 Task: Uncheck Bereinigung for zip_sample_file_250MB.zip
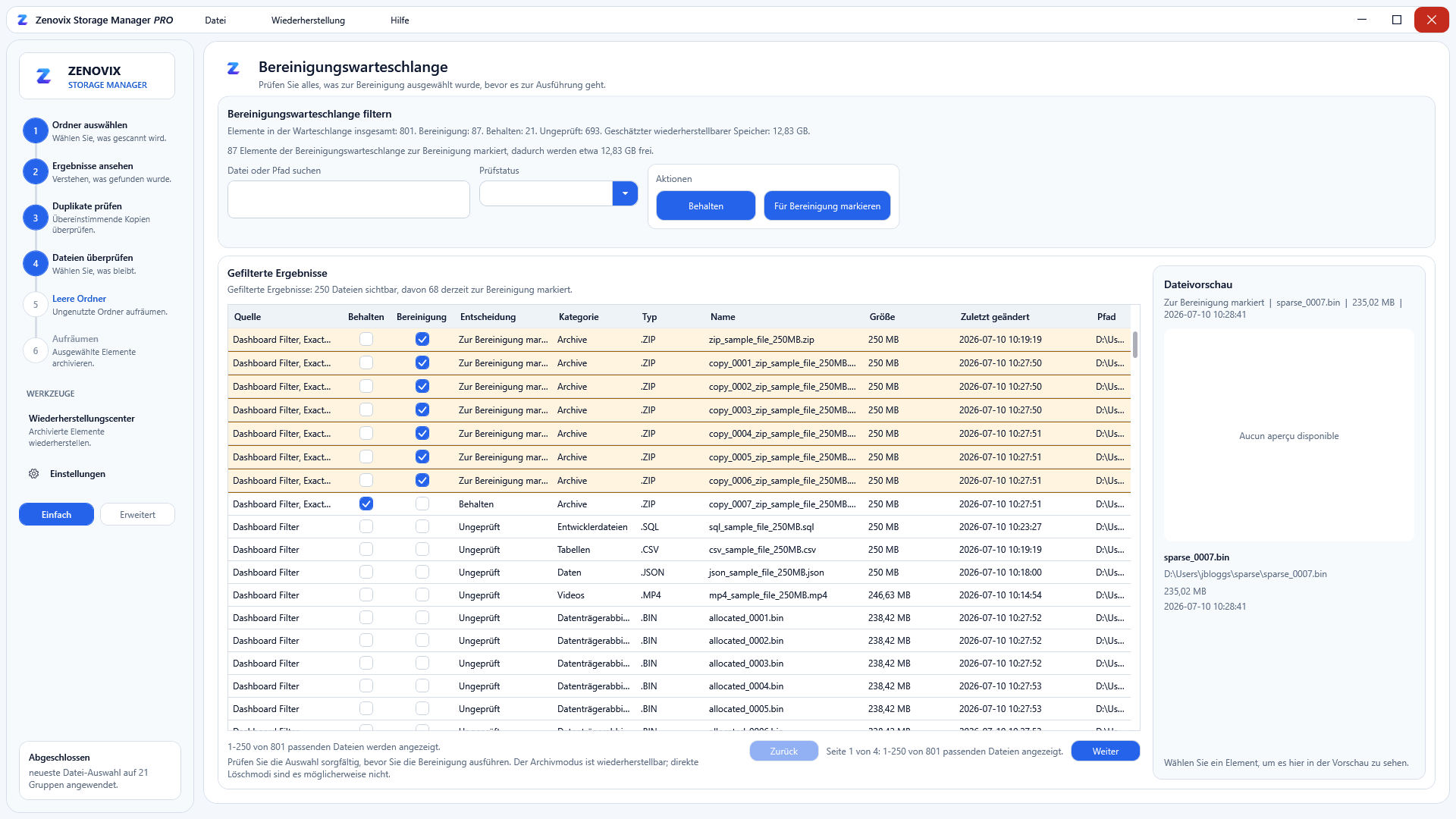point(422,340)
